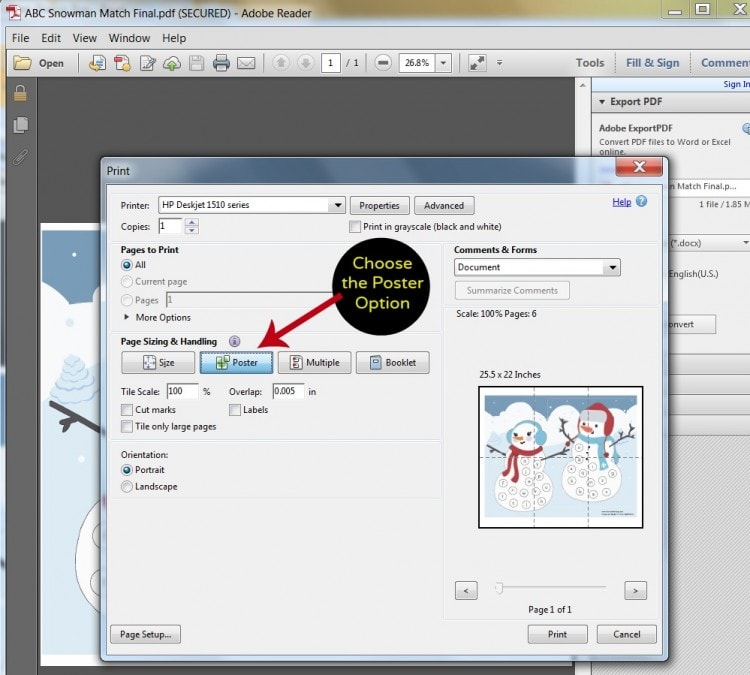Open the Window menu
This screenshot has width=750, height=675.
coord(129,38)
